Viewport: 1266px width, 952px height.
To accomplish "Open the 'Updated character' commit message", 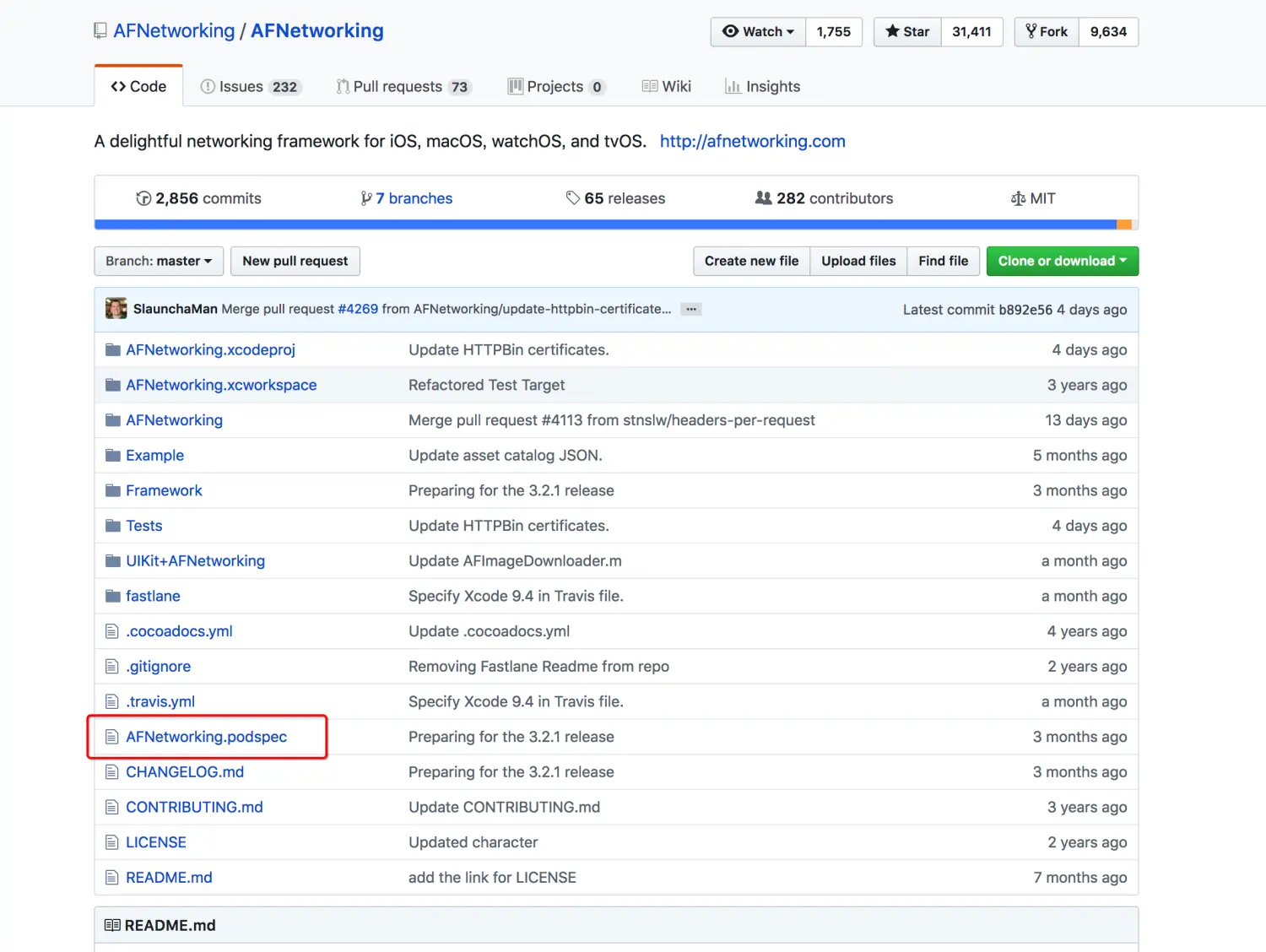I will pos(473,842).
